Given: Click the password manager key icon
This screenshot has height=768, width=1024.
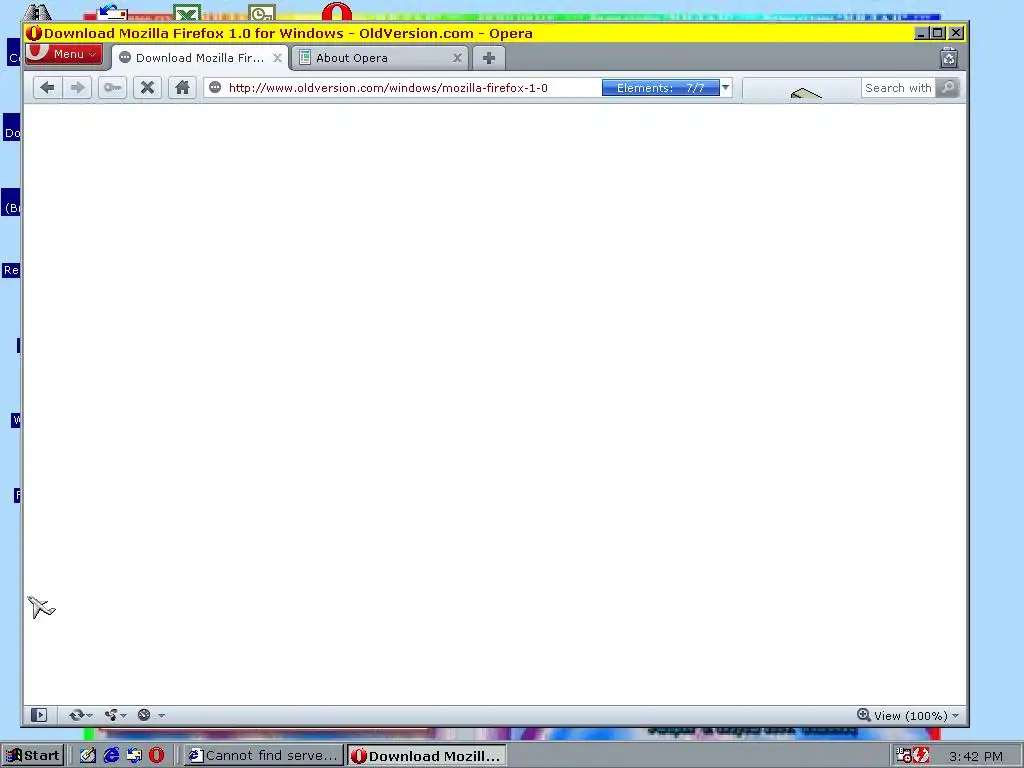Looking at the screenshot, I should pyautogui.click(x=112, y=88).
